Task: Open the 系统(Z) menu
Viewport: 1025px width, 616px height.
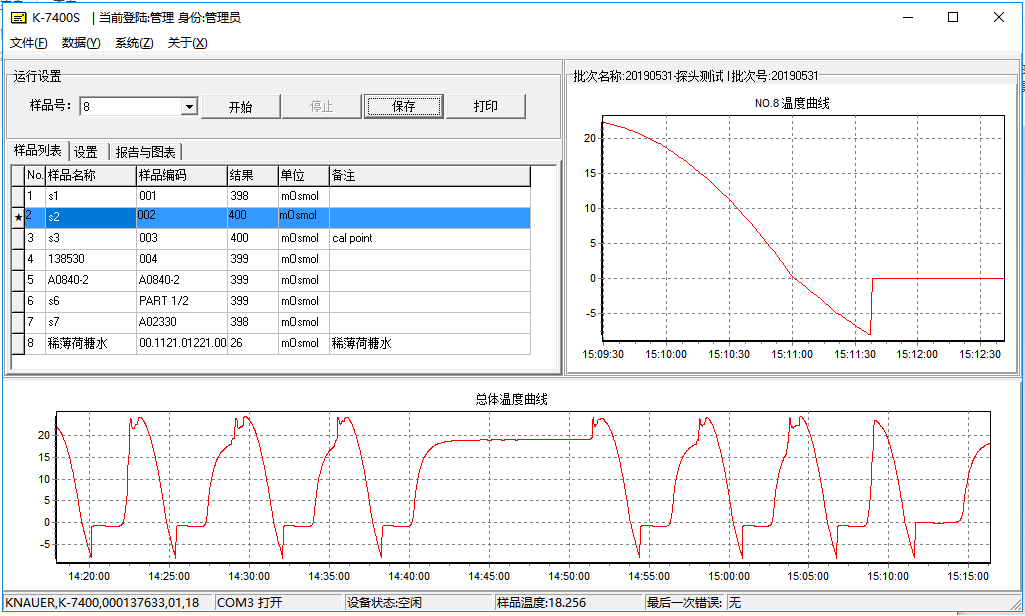Action: pyautogui.click(x=134, y=43)
